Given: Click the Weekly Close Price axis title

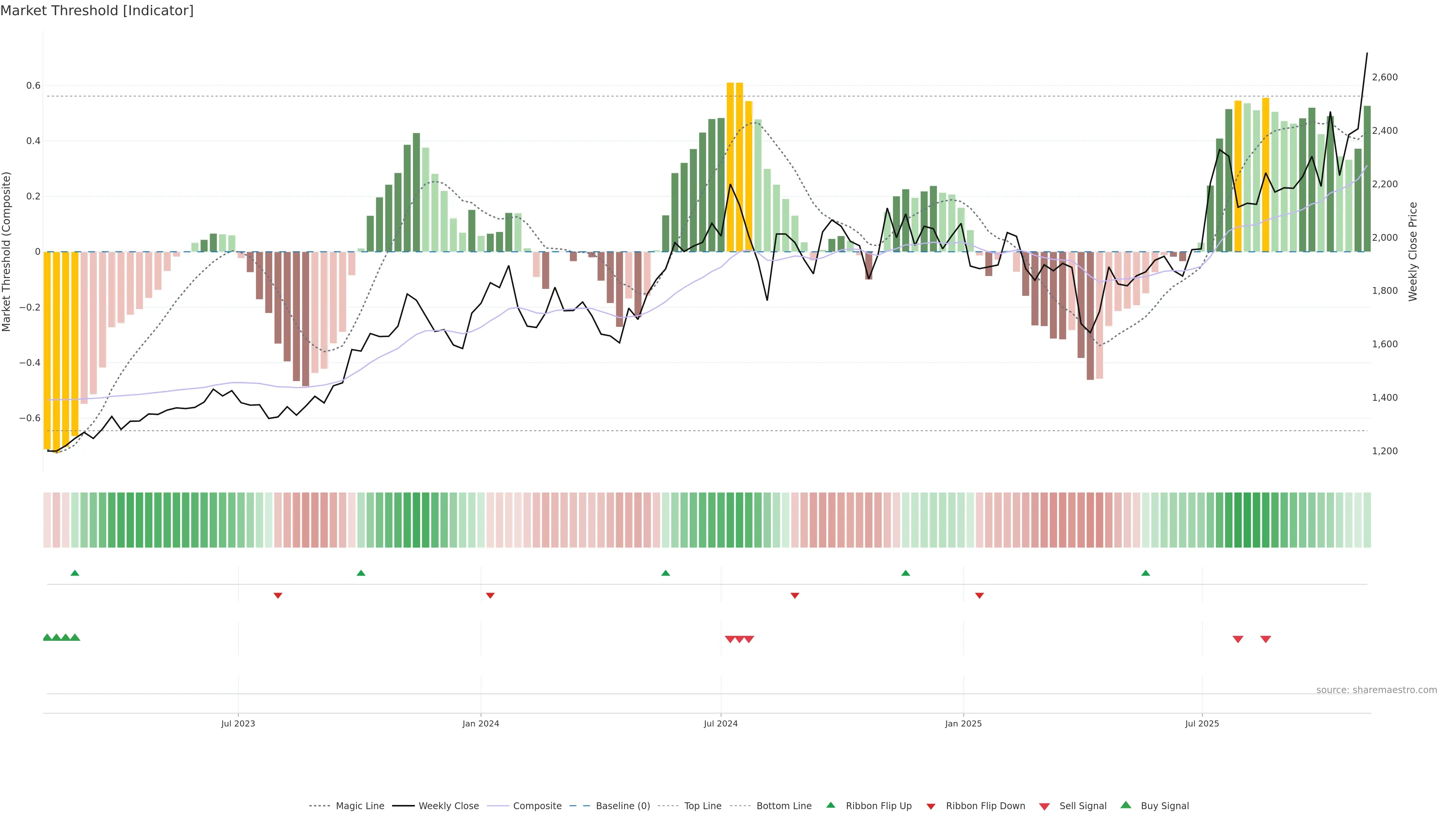Looking at the screenshot, I should [1413, 251].
